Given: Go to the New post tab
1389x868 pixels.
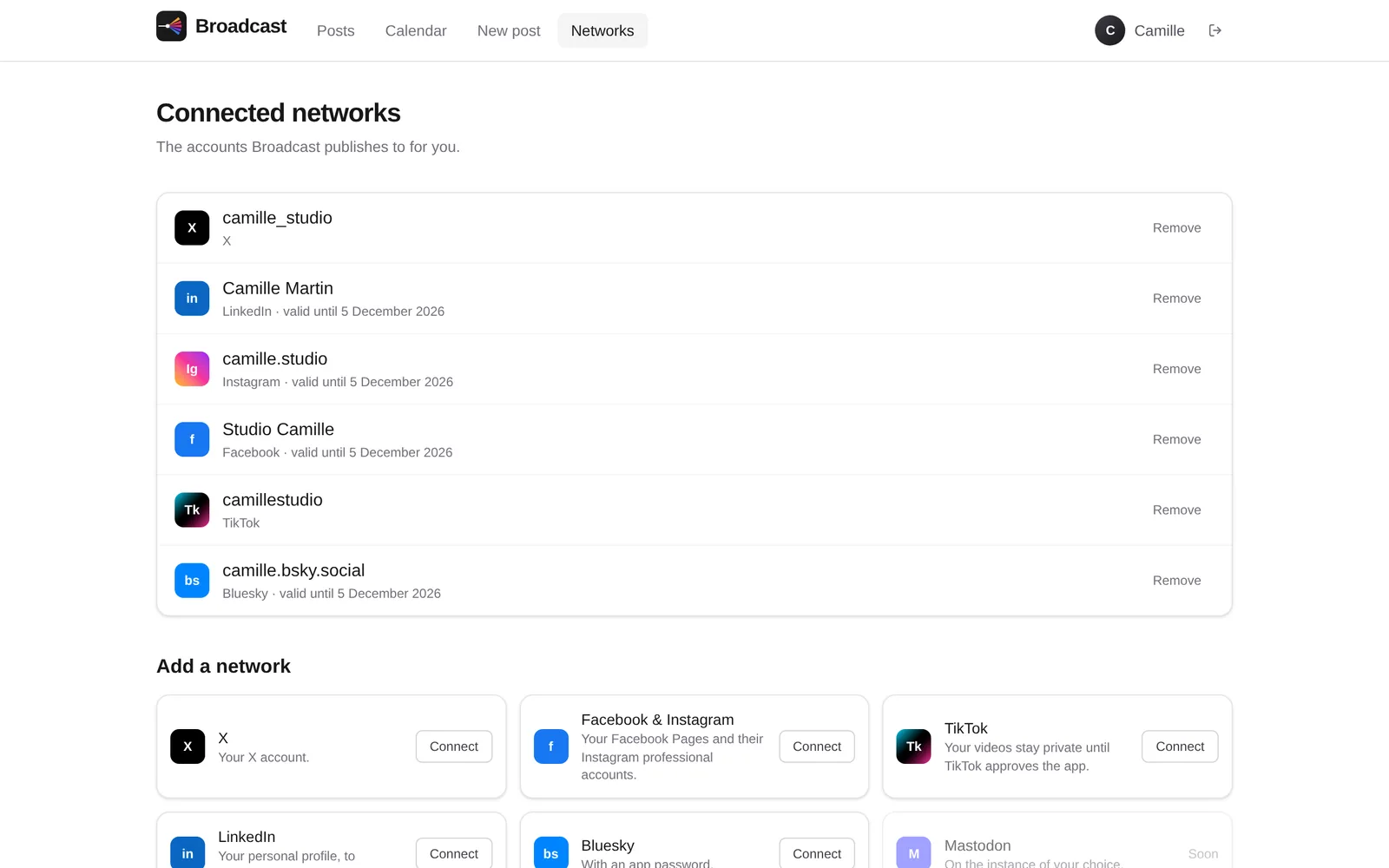Looking at the screenshot, I should point(509,30).
